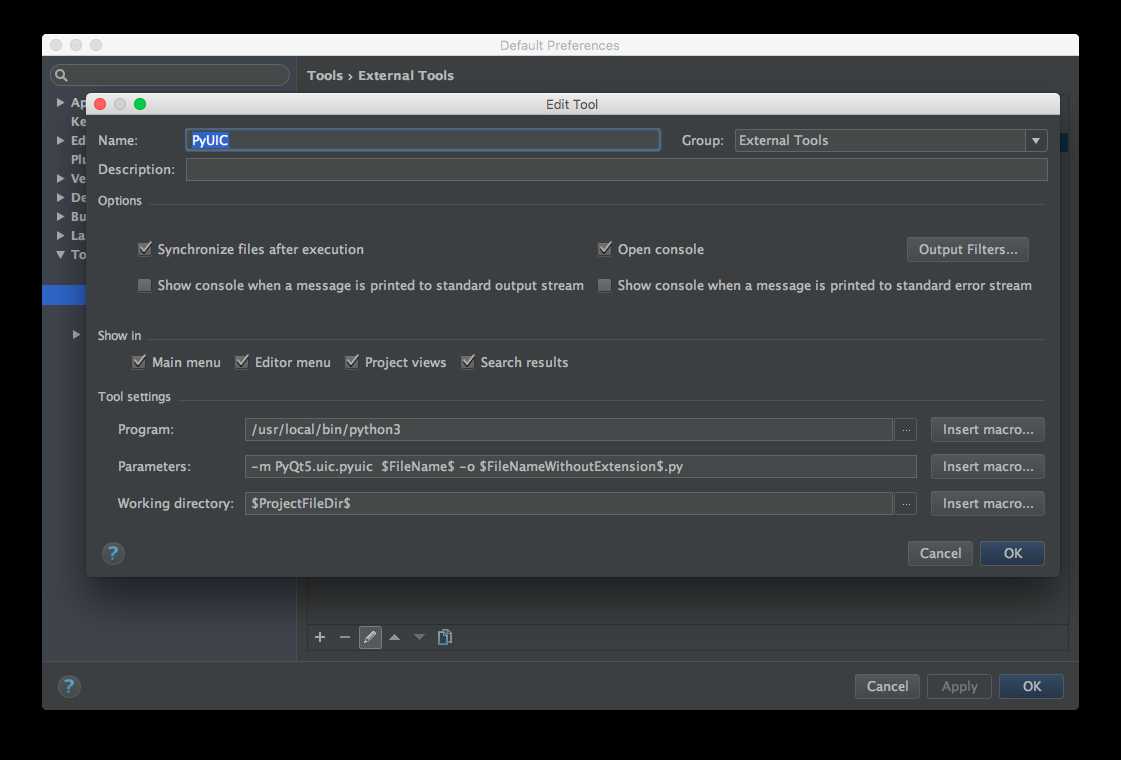The width and height of the screenshot is (1121, 760).
Task: Click the Program path field
Action: [x=568, y=430]
